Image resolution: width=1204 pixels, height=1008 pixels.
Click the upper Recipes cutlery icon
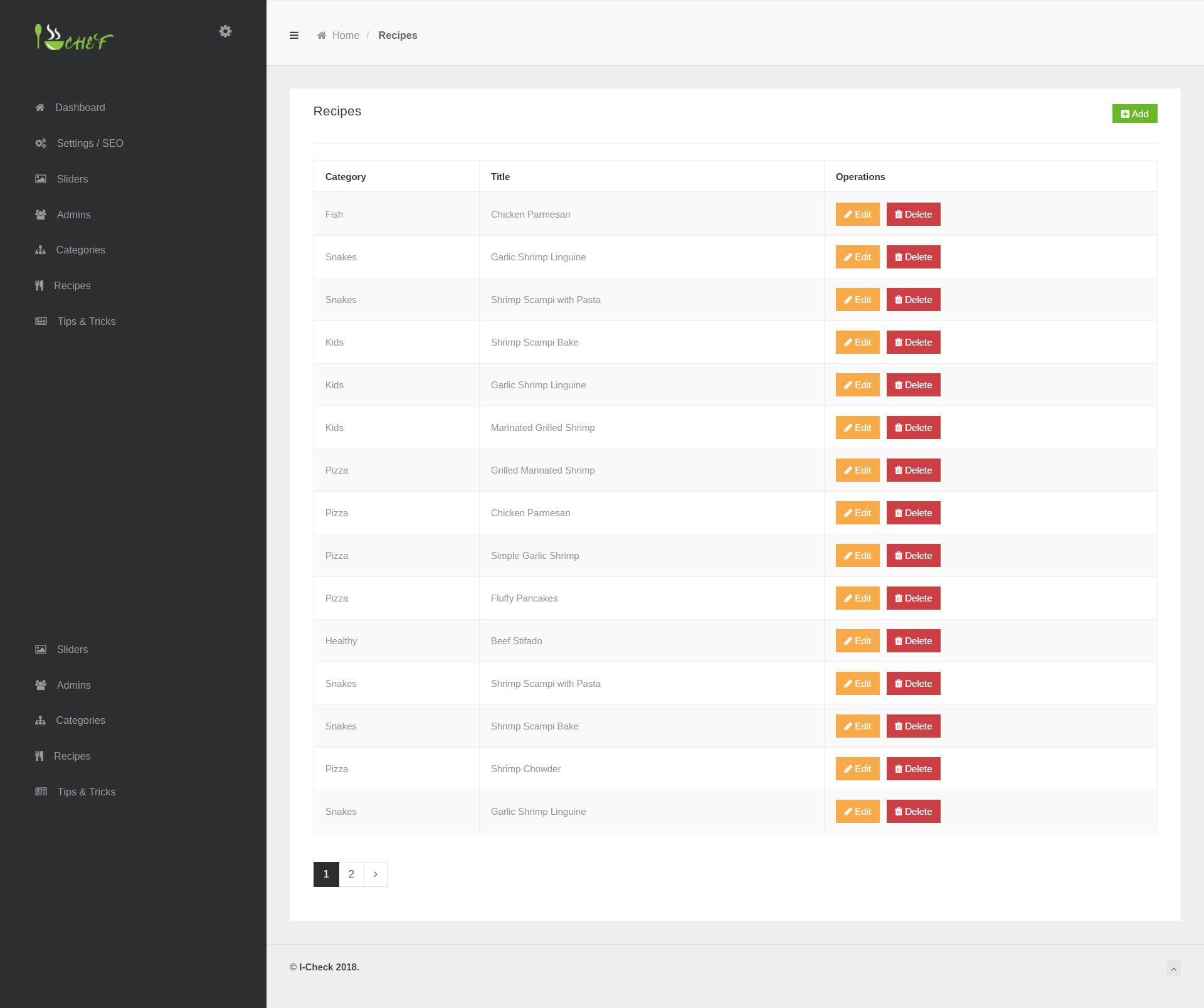pyautogui.click(x=40, y=285)
